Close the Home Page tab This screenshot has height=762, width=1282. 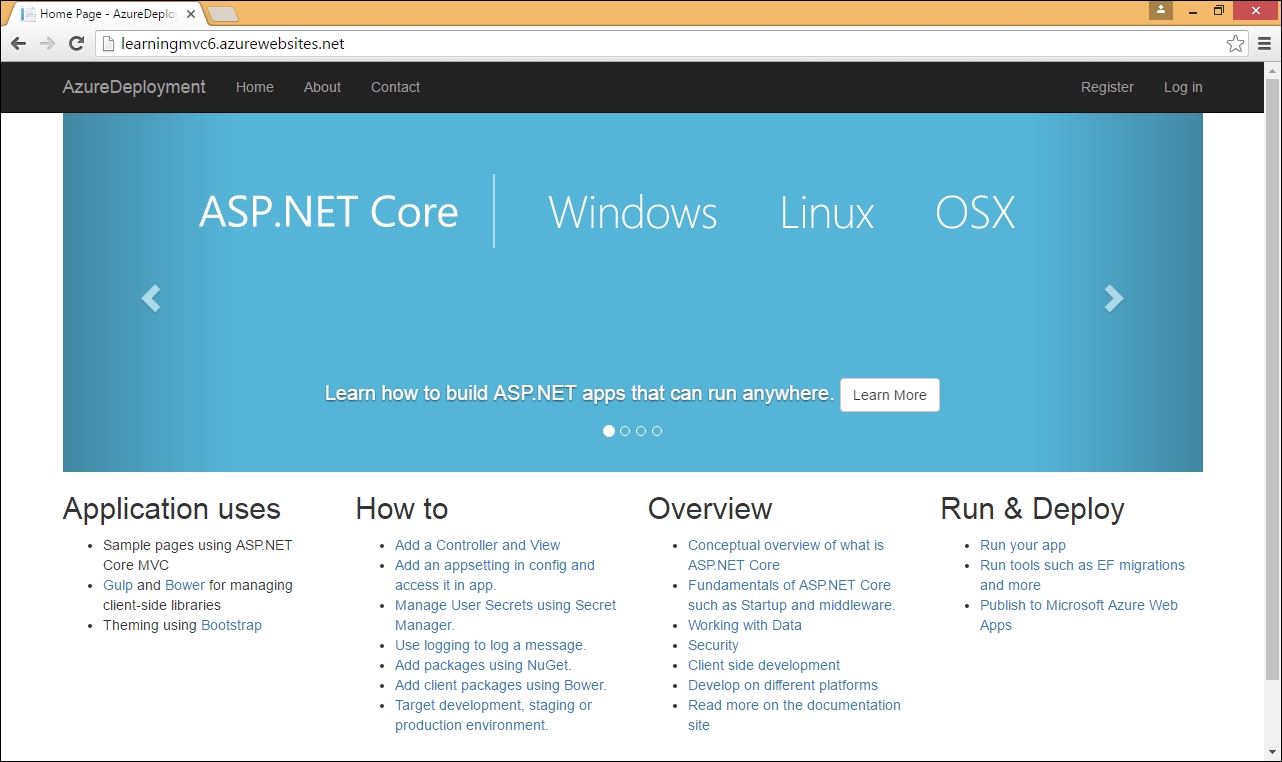click(191, 15)
